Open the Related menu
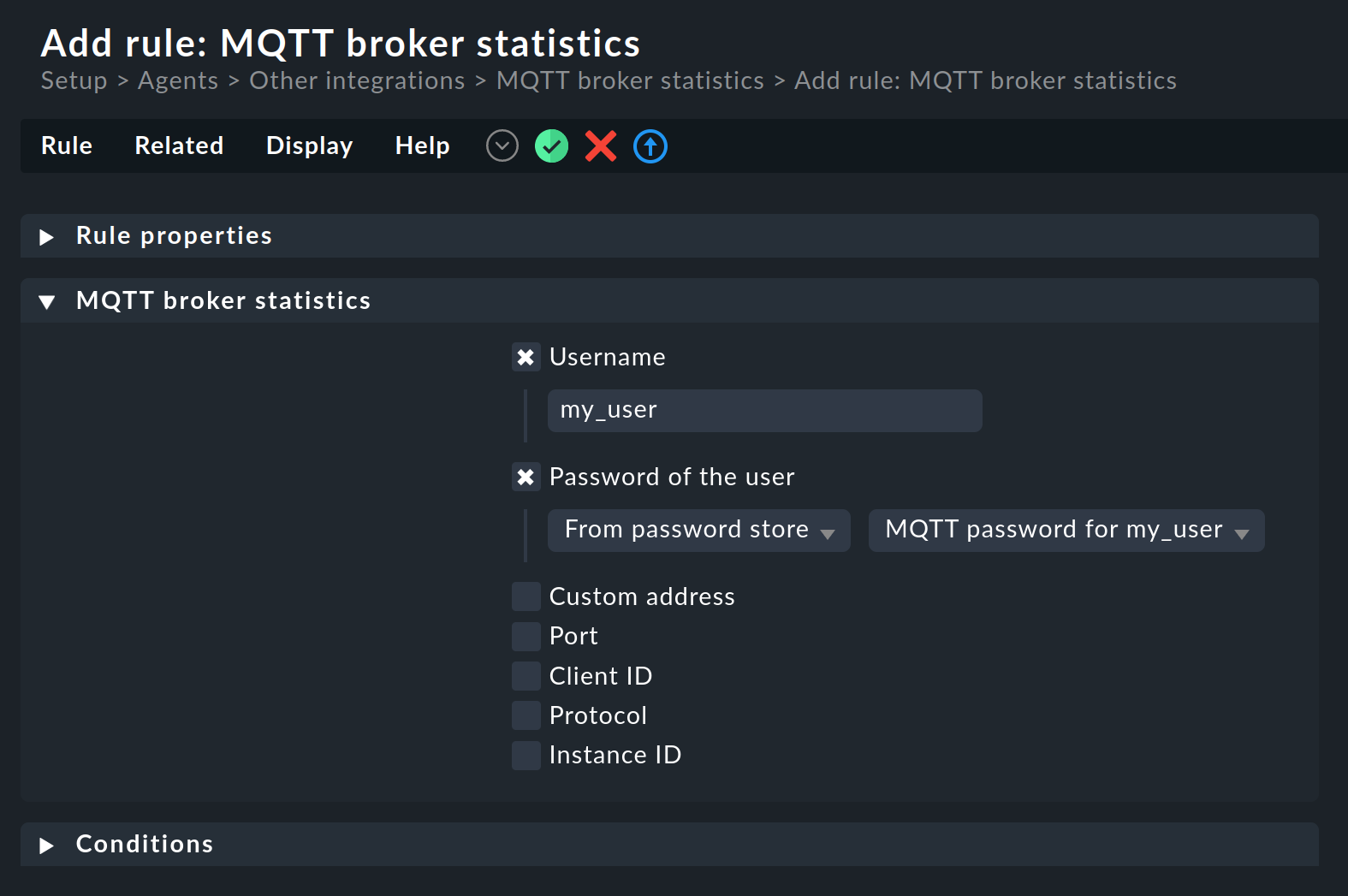The width and height of the screenshot is (1348, 896). [x=179, y=146]
